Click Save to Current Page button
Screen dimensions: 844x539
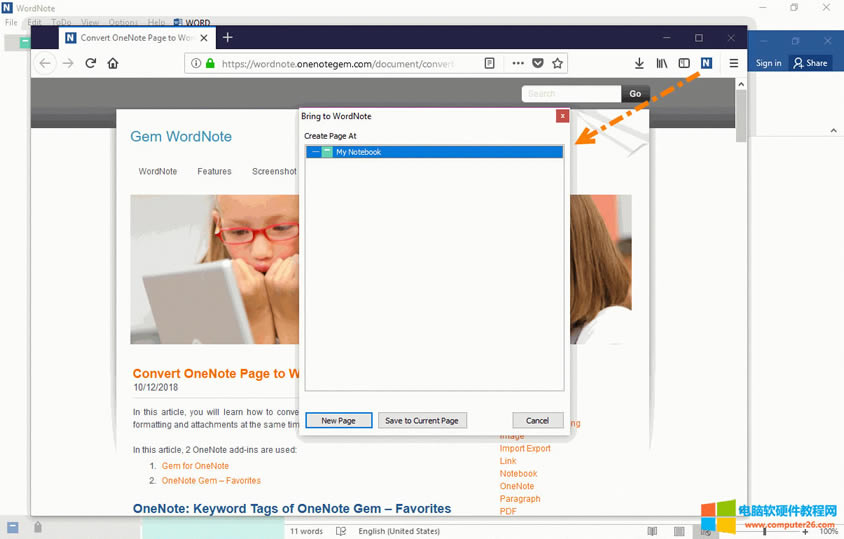(x=422, y=421)
